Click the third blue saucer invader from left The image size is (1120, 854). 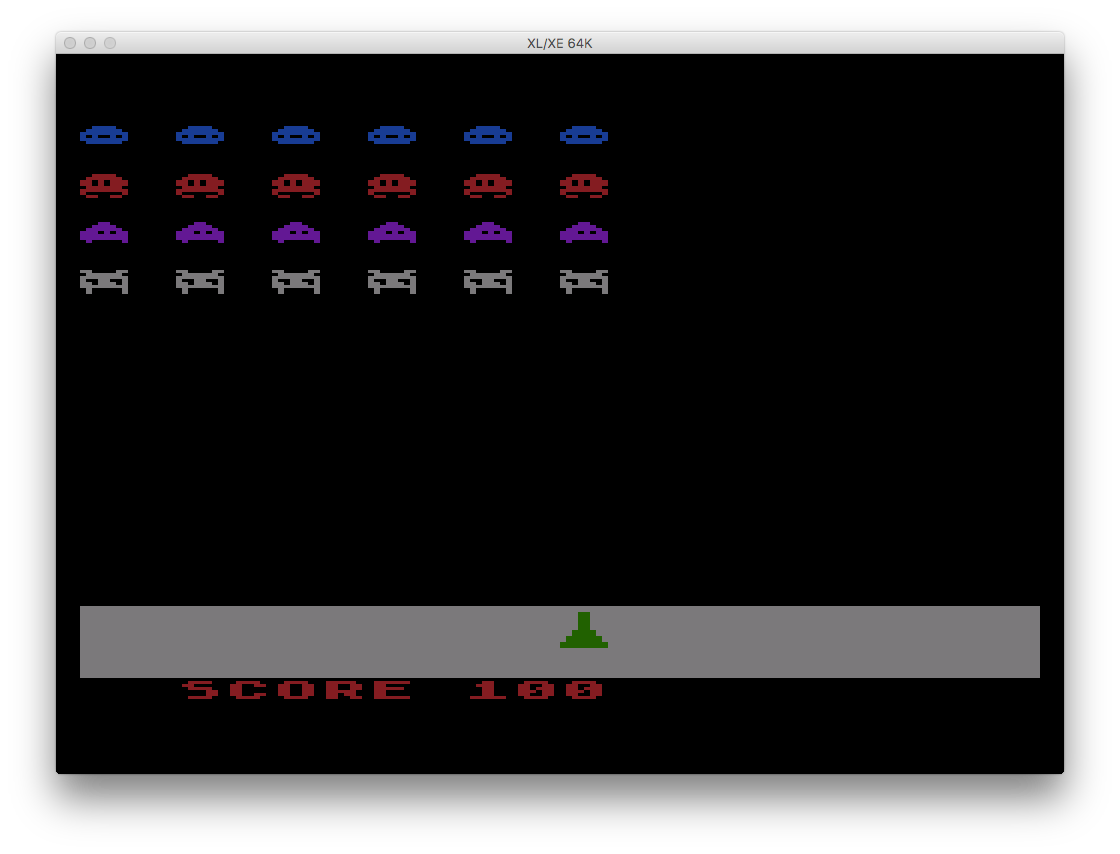pyautogui.click(x=296, y=135)
